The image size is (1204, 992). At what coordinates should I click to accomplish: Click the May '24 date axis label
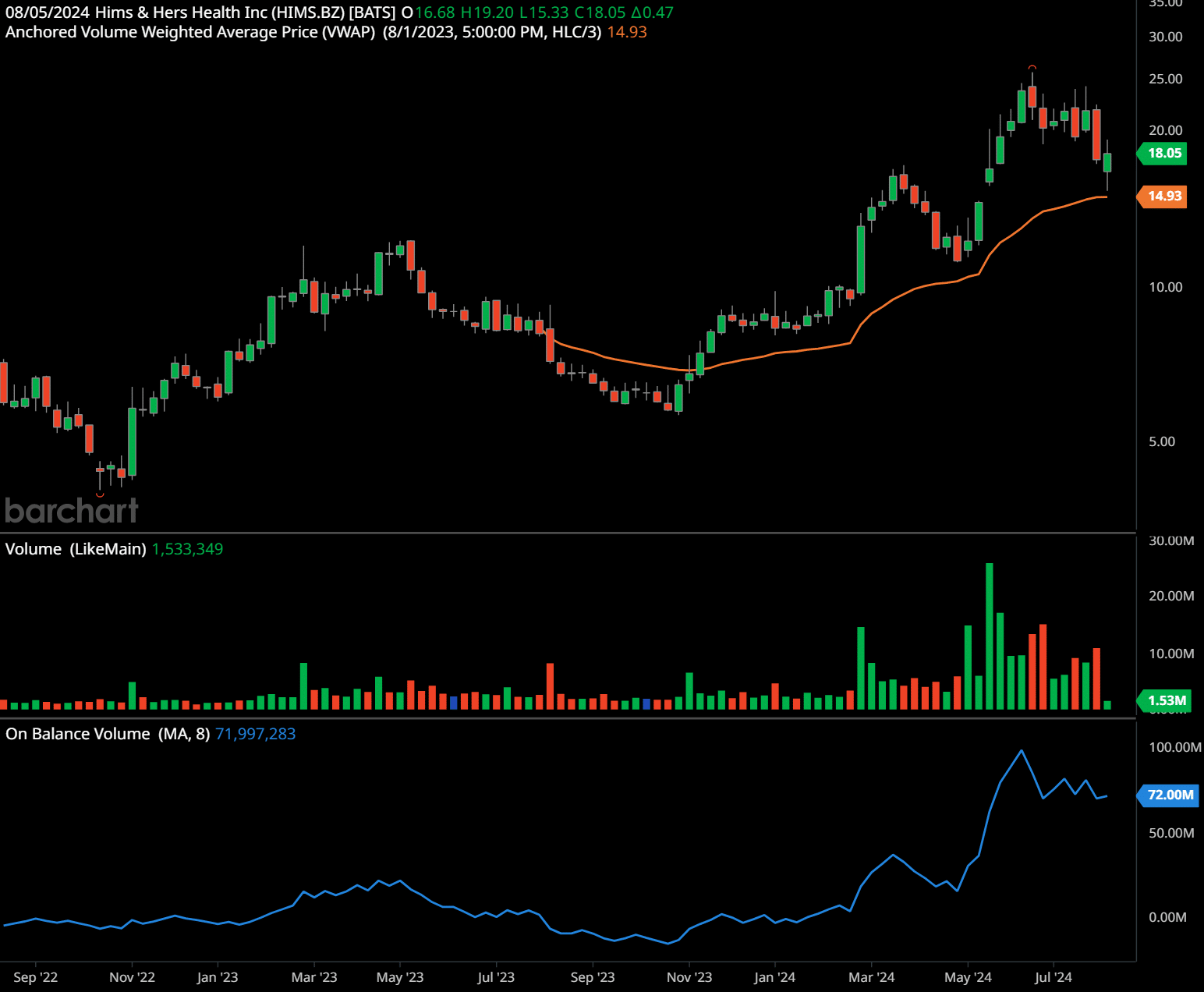[968, 977]
